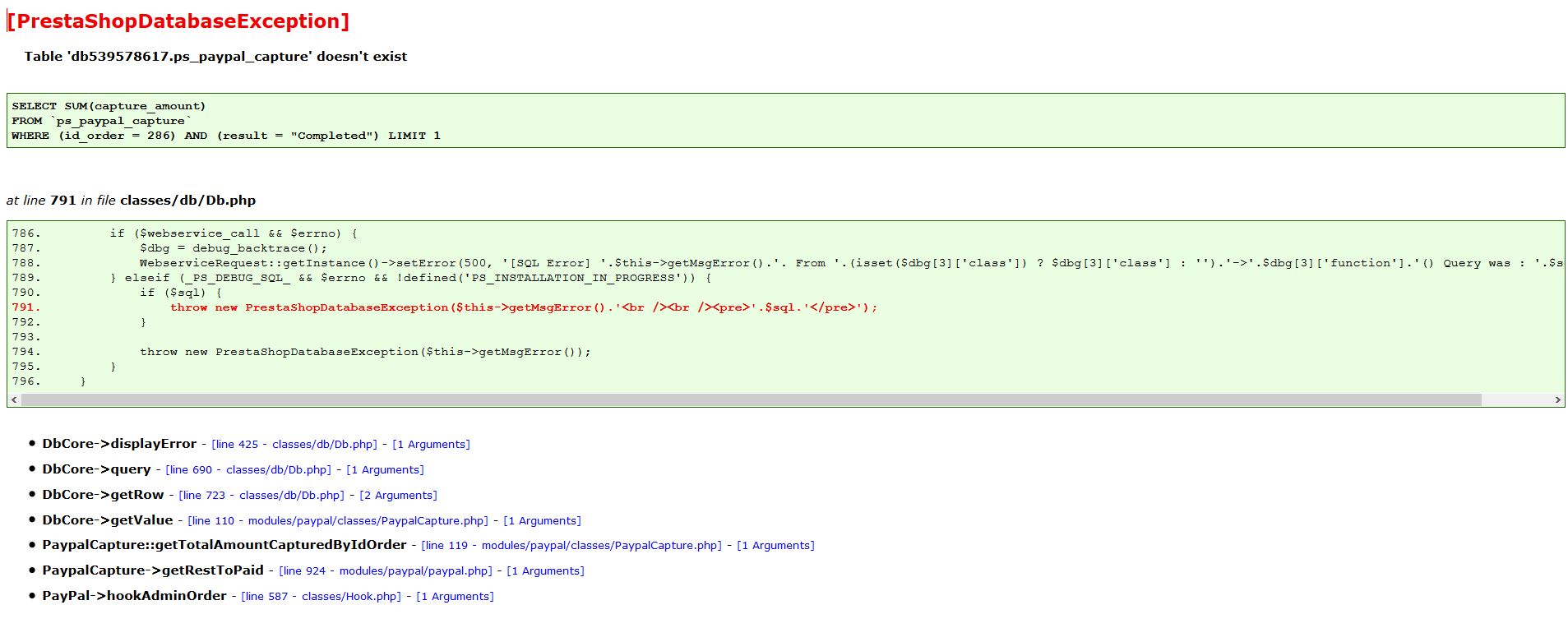Open the line 587 classes/Hook.php link

(321, 597)
